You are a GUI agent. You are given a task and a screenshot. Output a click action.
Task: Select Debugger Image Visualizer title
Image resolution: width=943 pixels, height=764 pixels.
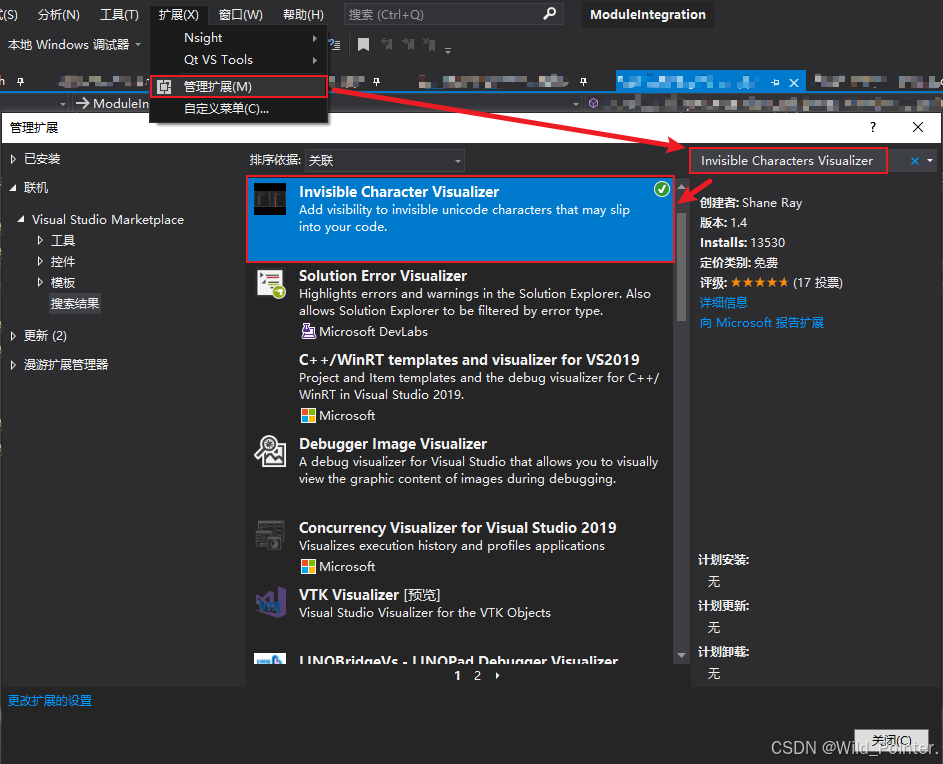393,443
